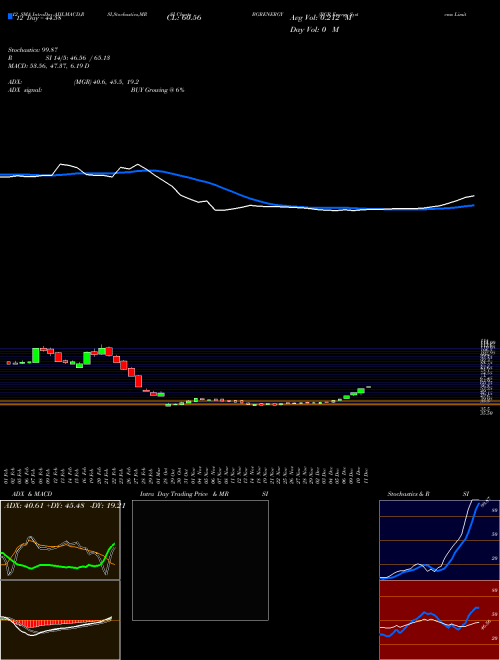Click the orange support line across price chart
This screenshot has height=660, width=500.
pos(250,403)
